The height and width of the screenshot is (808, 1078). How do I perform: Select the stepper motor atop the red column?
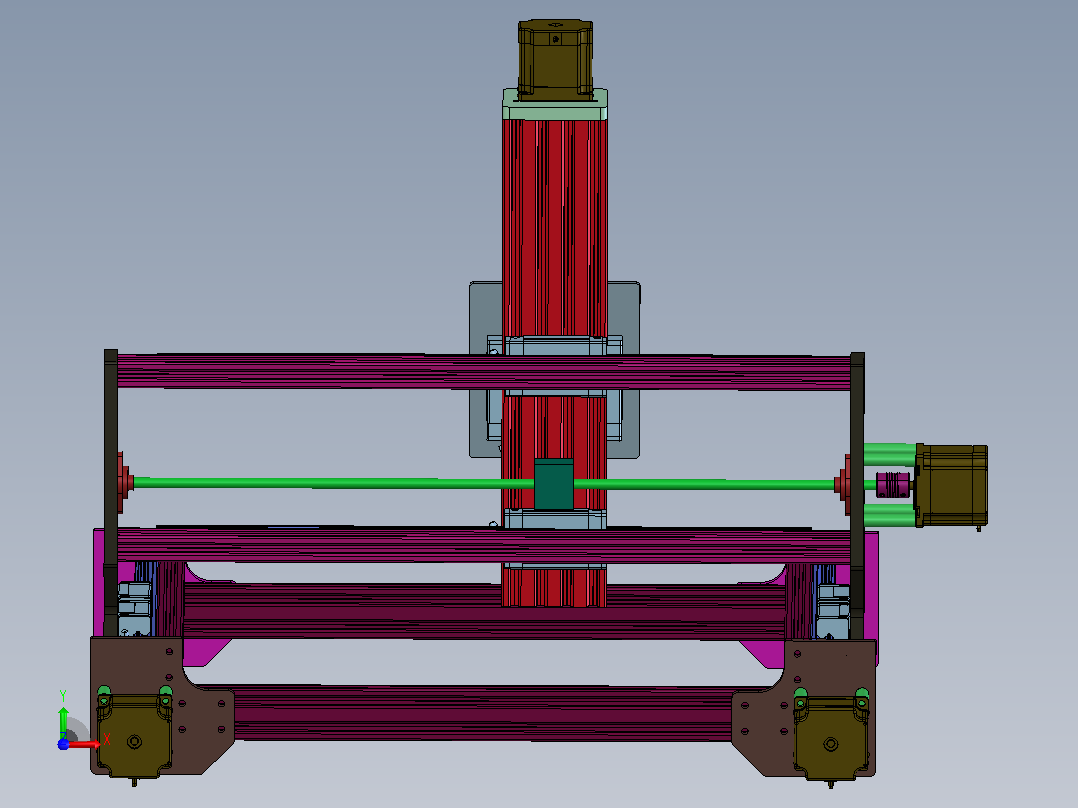[555, 60]
